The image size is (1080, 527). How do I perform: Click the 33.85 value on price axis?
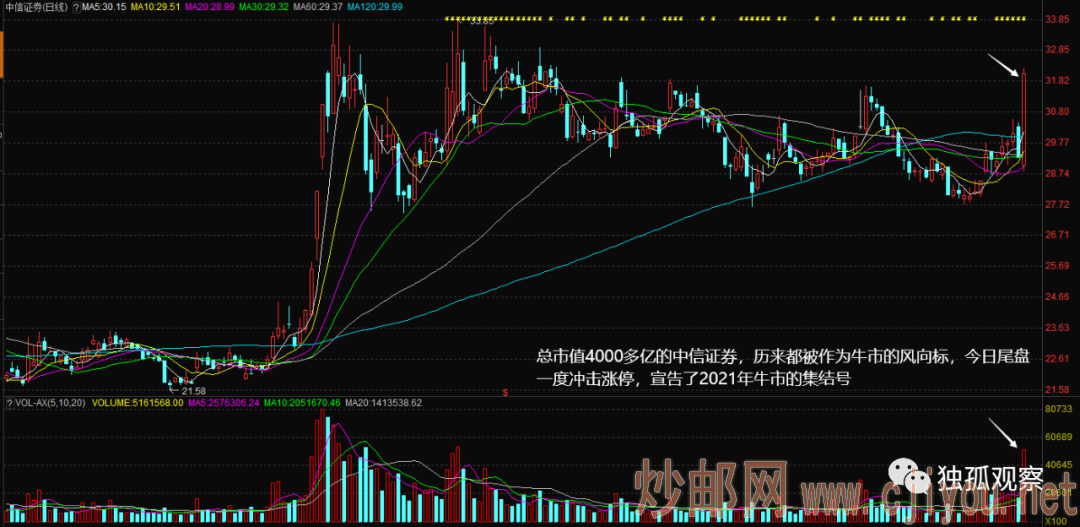click(x=1057, y=19)
